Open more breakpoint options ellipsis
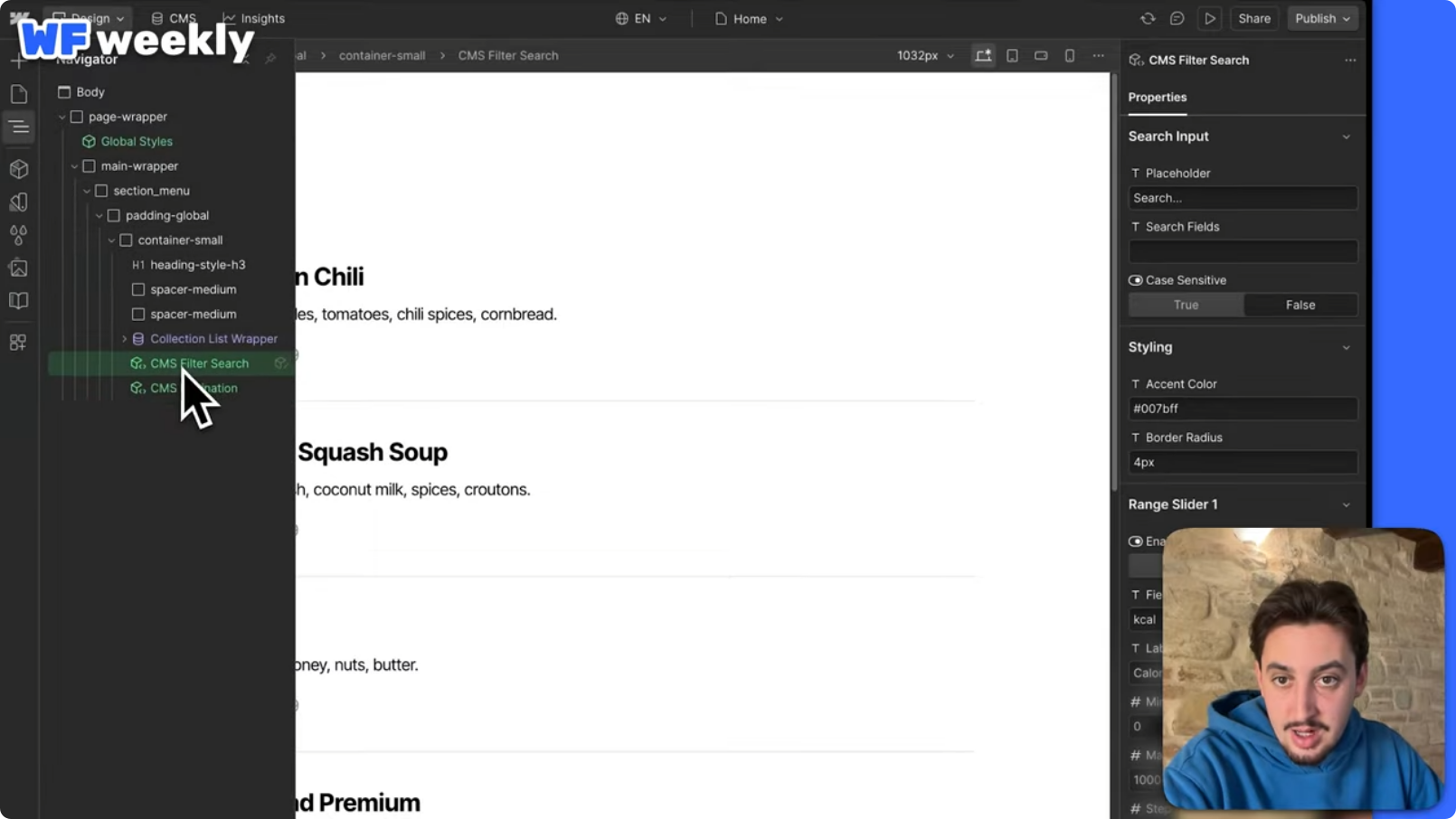This screenshot has width=1456, height=819. pos(1099,55)
